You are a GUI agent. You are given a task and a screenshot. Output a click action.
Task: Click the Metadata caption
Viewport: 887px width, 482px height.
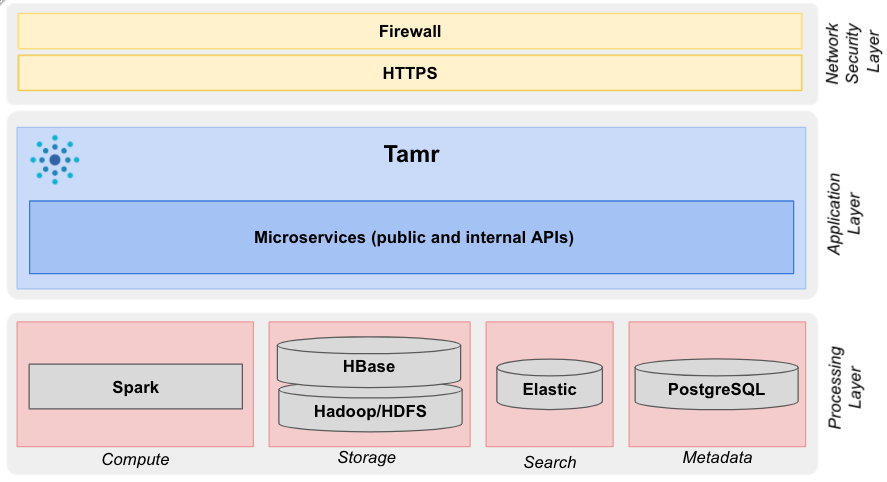pyautogui.click(x=717, y=457)
